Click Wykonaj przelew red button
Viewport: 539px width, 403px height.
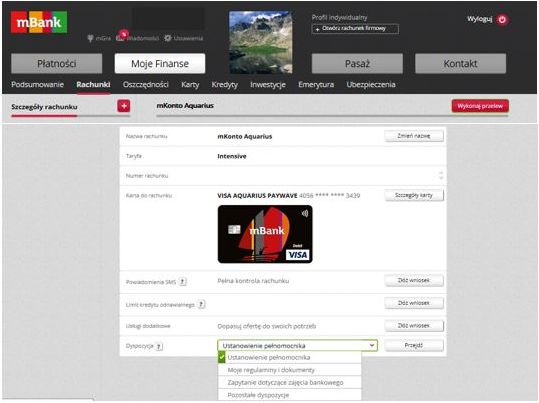click(x=480, y=106)
